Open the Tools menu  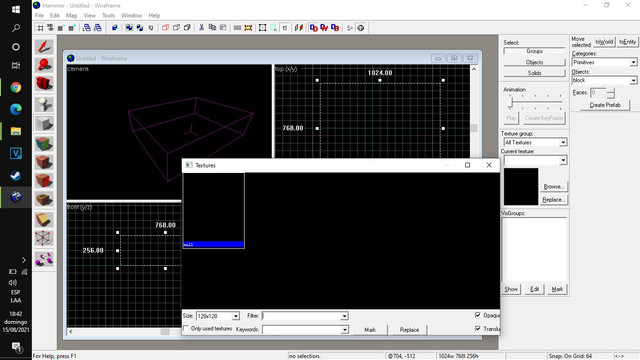coord(108,16)
